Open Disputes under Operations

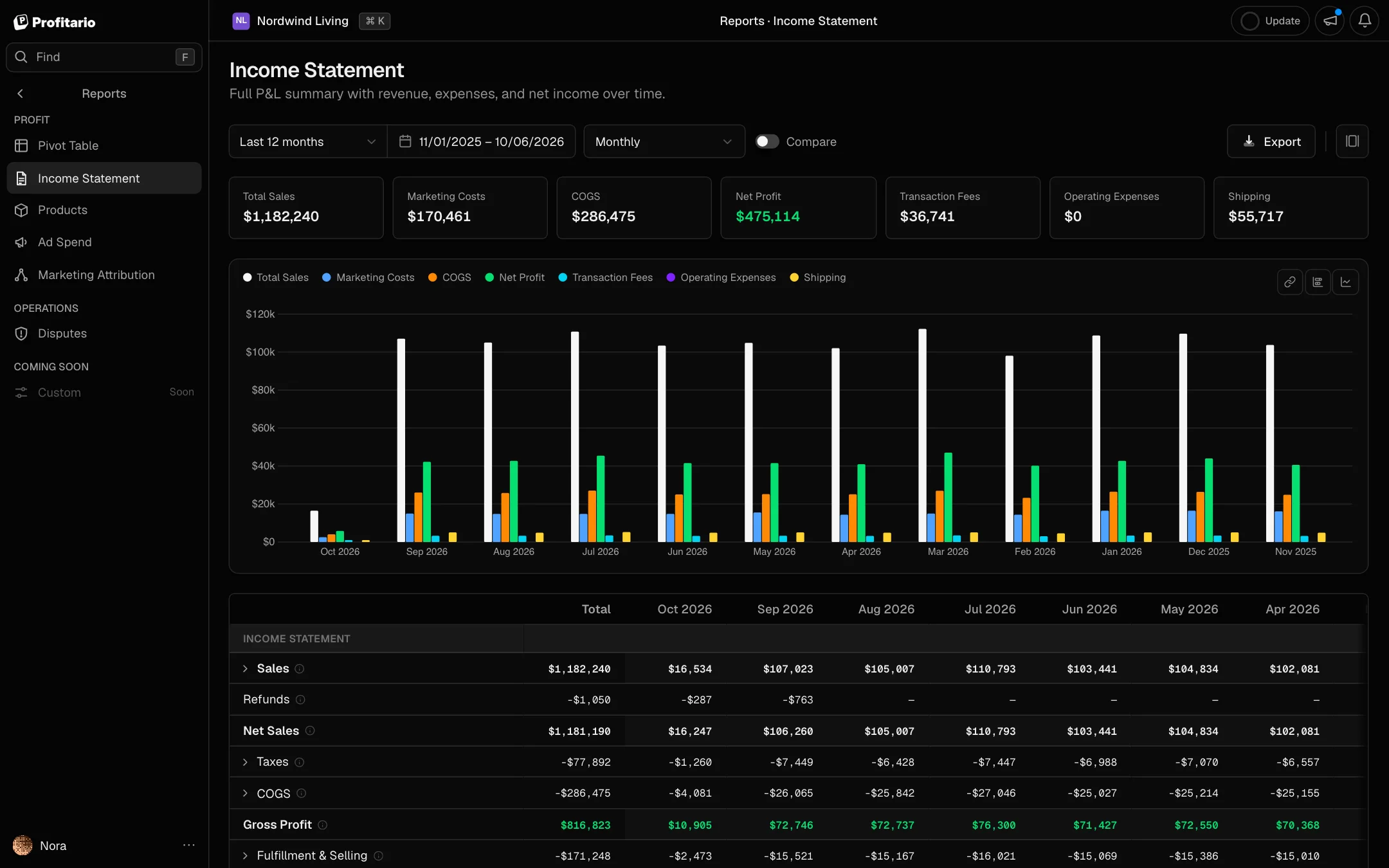pyautogui.click(x=104, y=334)
